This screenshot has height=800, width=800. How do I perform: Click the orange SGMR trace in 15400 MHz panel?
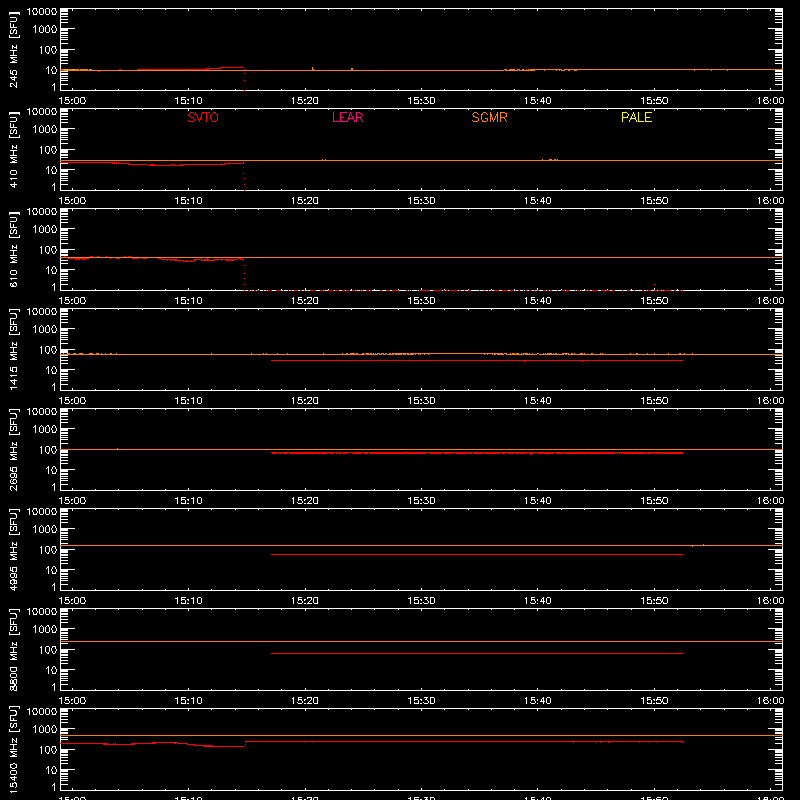pyautogui.click(x=421, y=736)
